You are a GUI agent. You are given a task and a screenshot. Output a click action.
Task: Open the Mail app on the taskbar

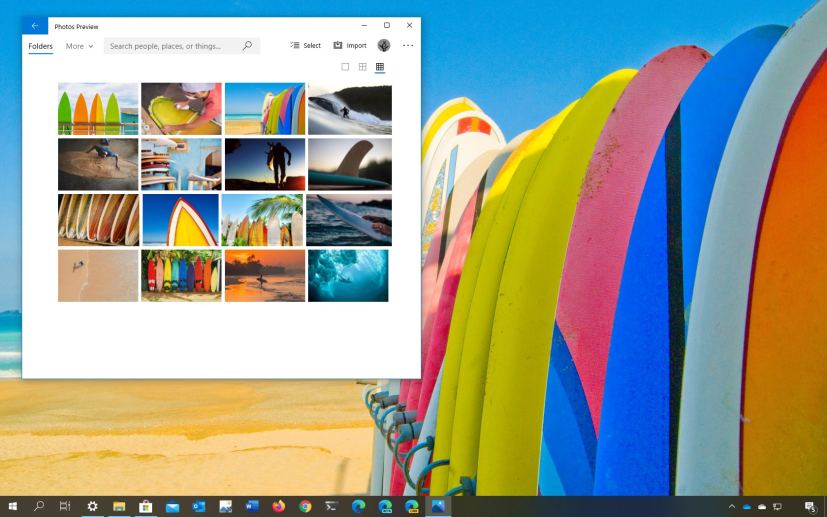(172, 506)
